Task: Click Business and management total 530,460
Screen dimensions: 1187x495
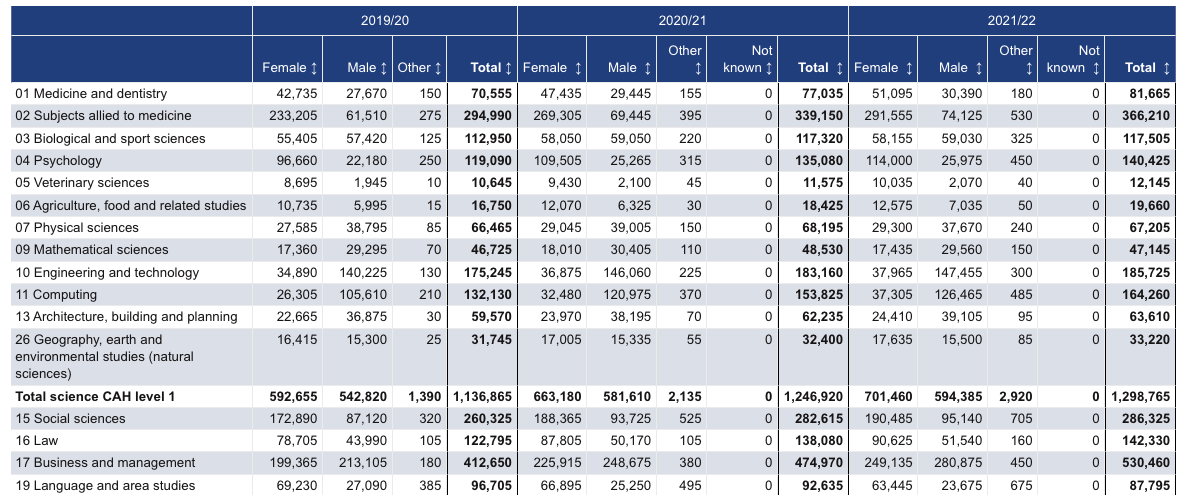Action: [x=1146, y=462]
